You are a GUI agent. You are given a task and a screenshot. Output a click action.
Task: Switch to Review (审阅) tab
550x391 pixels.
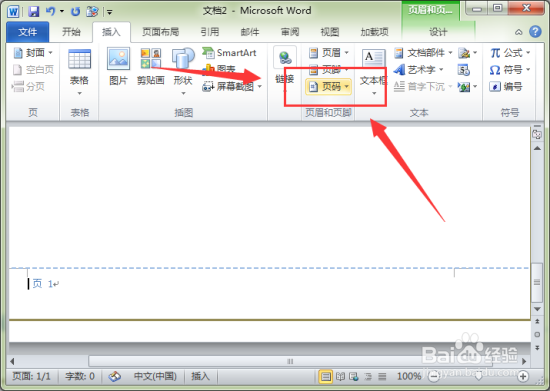290,32
